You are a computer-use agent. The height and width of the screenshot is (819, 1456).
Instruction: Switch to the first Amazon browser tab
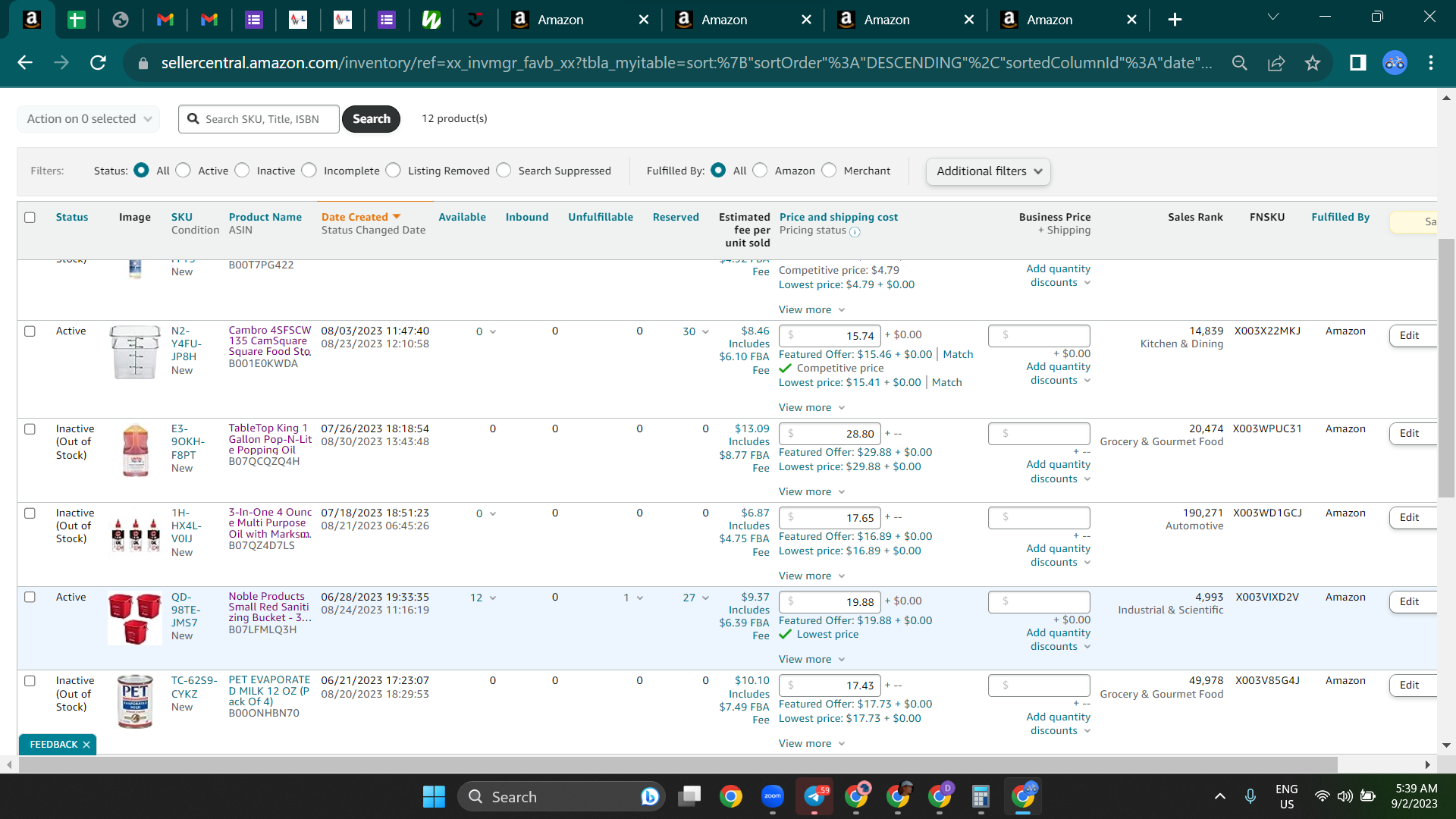(579, 20)
